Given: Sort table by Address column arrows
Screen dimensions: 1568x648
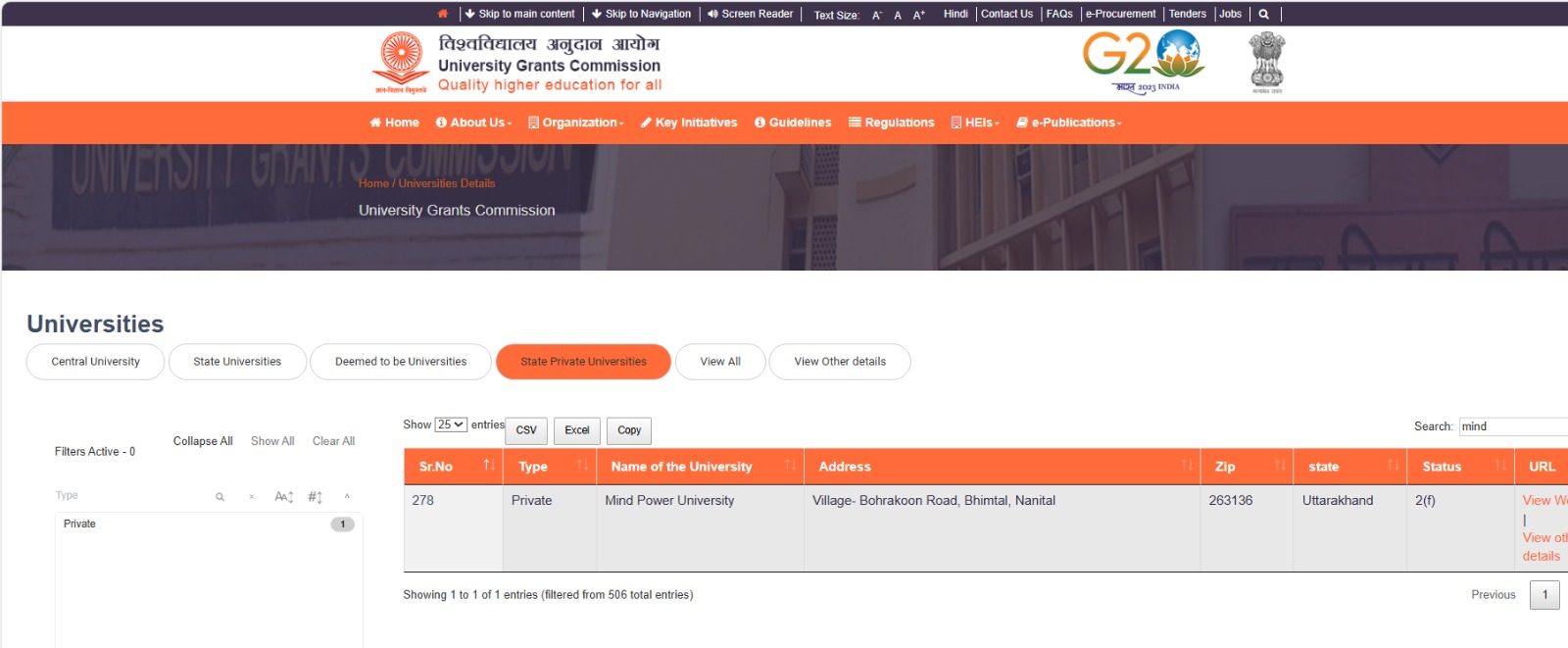Looking at the screenshot, I should [1187, 465].
